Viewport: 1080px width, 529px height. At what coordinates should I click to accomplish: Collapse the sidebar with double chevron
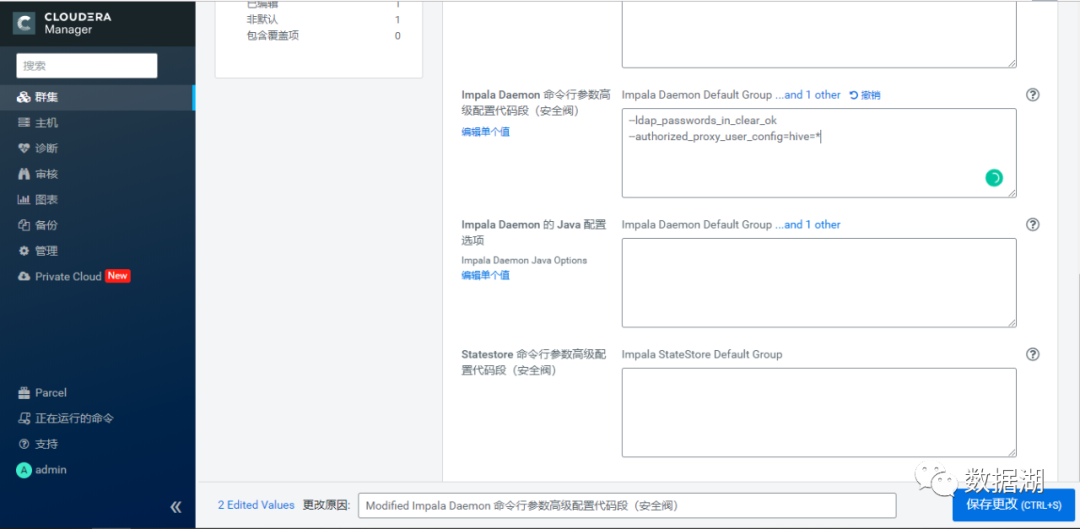[x=176, y=508]
